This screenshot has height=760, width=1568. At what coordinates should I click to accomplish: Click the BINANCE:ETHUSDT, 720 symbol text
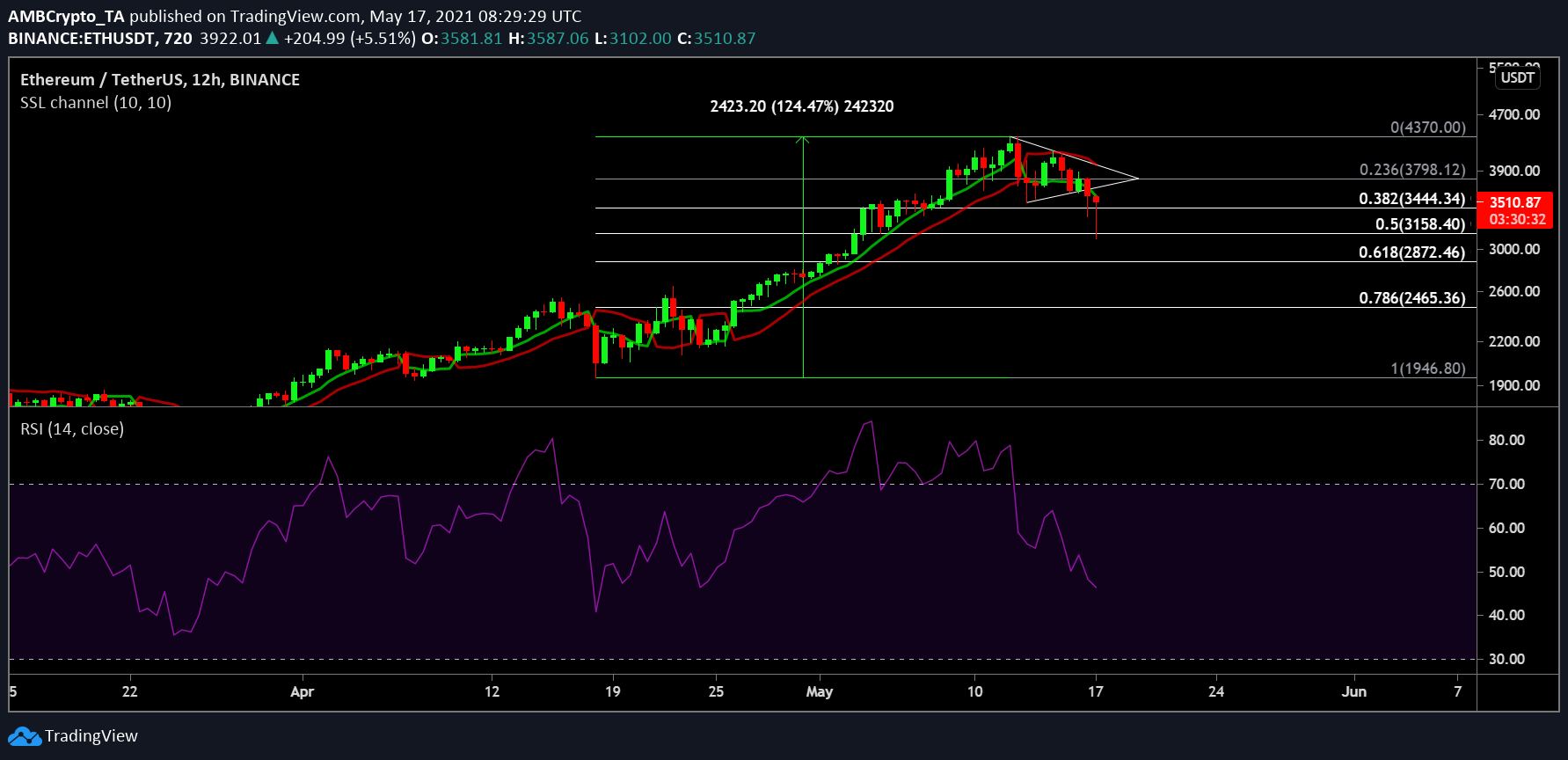click(100, 39)
